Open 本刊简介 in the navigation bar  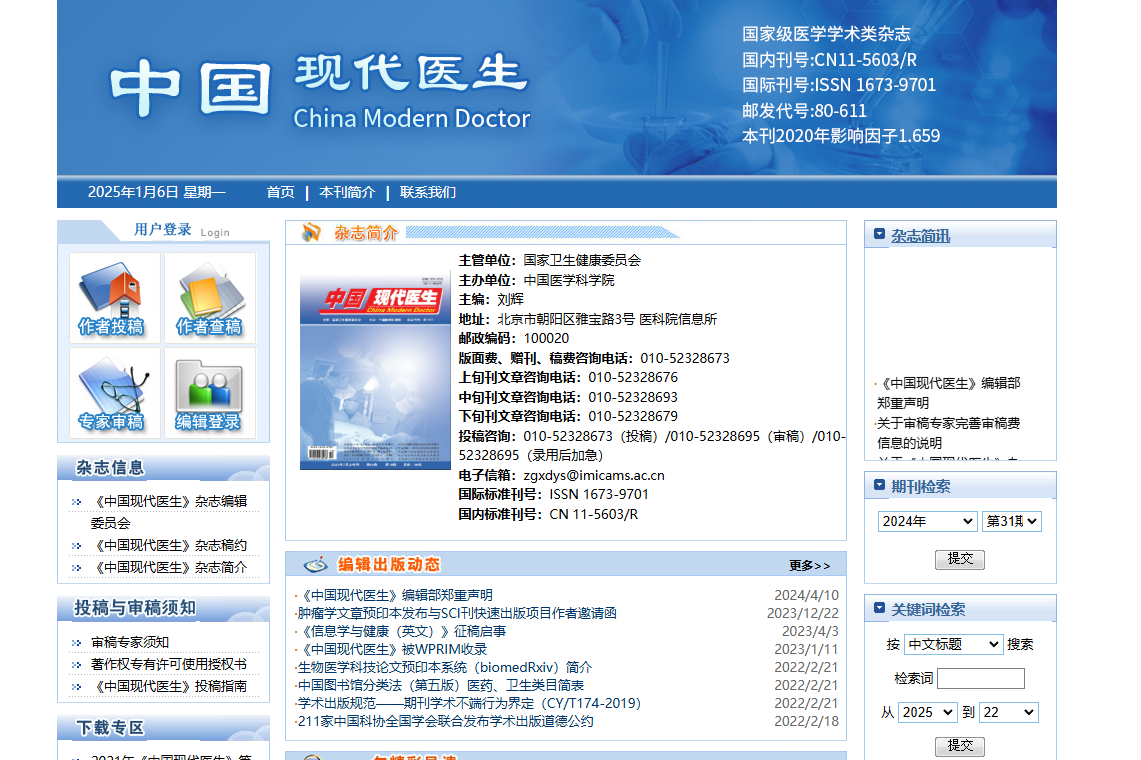(347, 192)
